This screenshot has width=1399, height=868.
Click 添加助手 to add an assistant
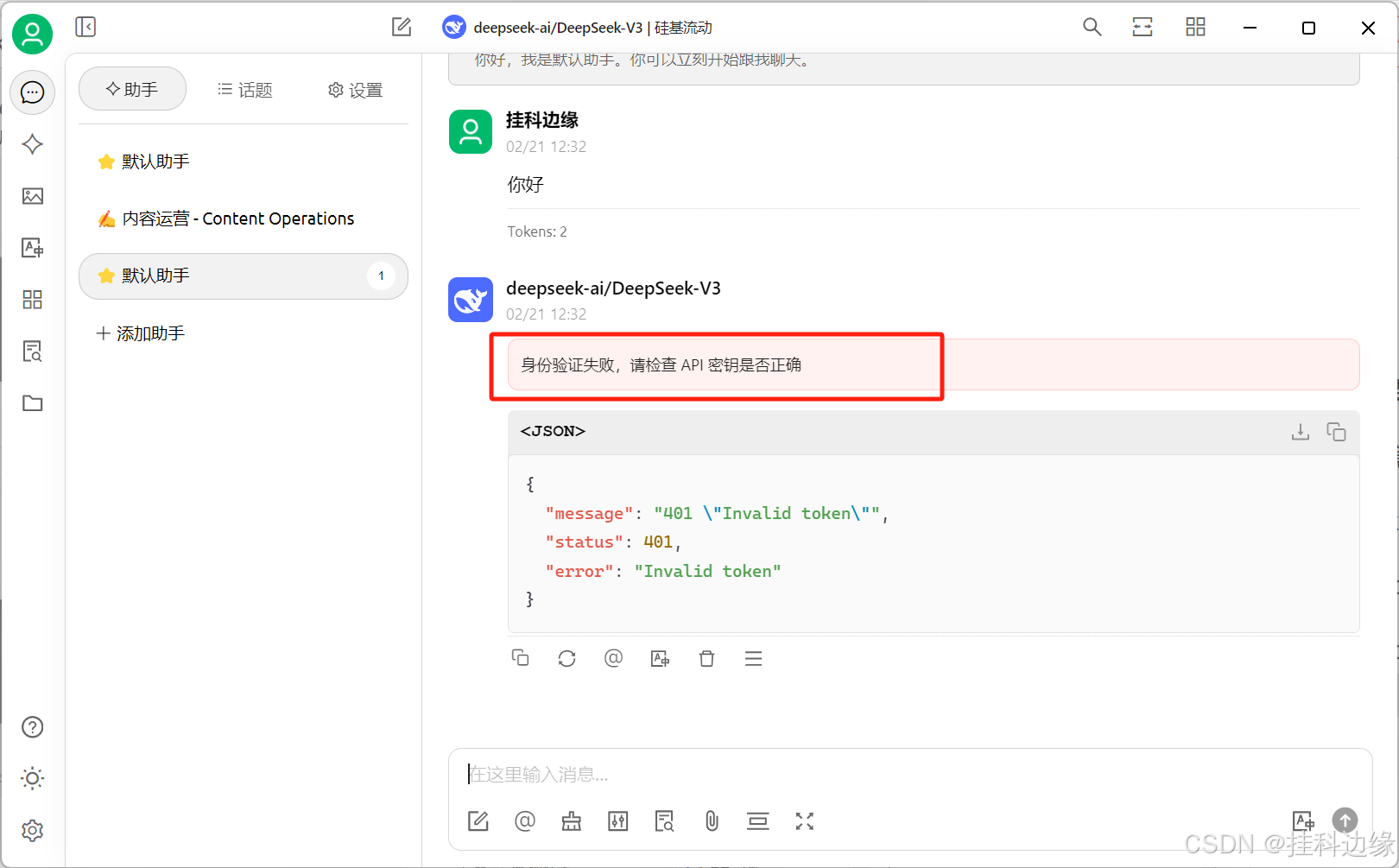tap(141, 333)
